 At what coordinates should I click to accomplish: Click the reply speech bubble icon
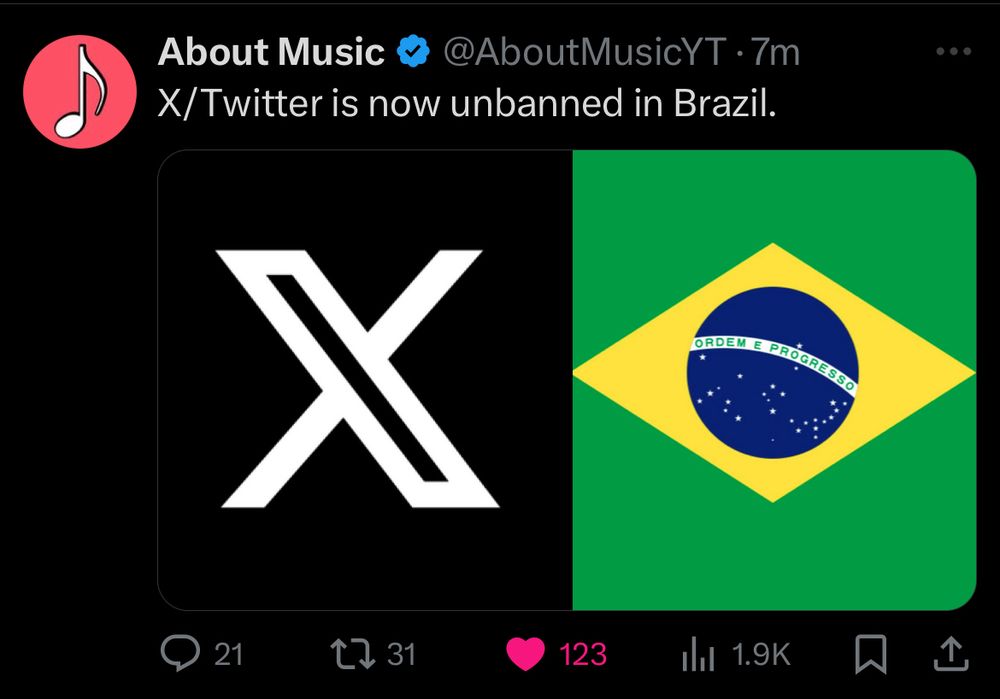tap(180, 654)
